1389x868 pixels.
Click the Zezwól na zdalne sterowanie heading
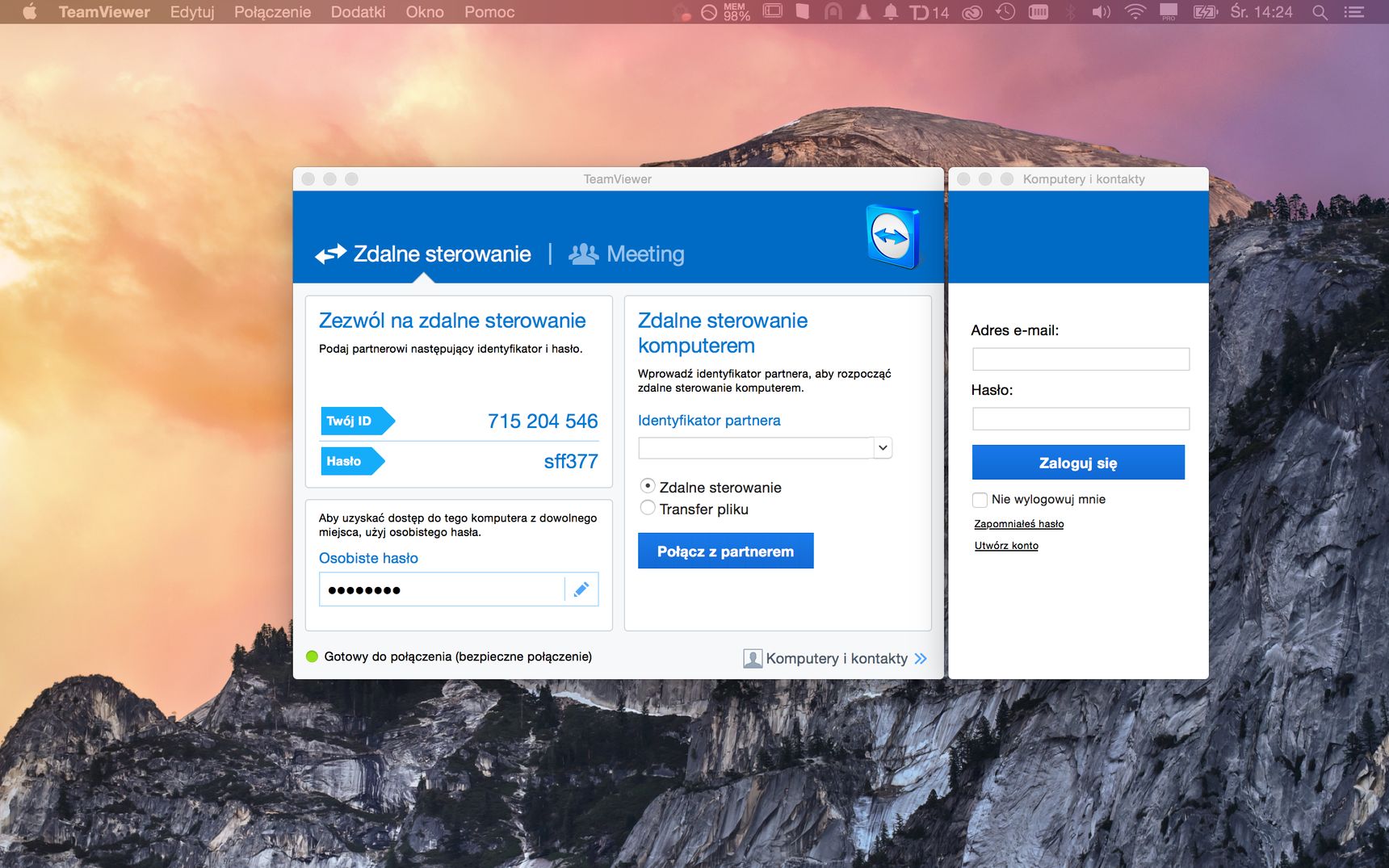452,321
